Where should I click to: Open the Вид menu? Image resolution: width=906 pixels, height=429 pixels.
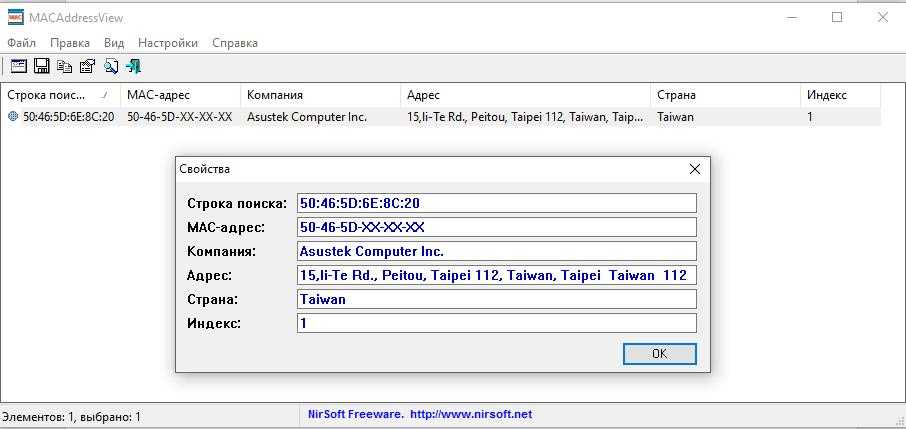coord(114,43)
